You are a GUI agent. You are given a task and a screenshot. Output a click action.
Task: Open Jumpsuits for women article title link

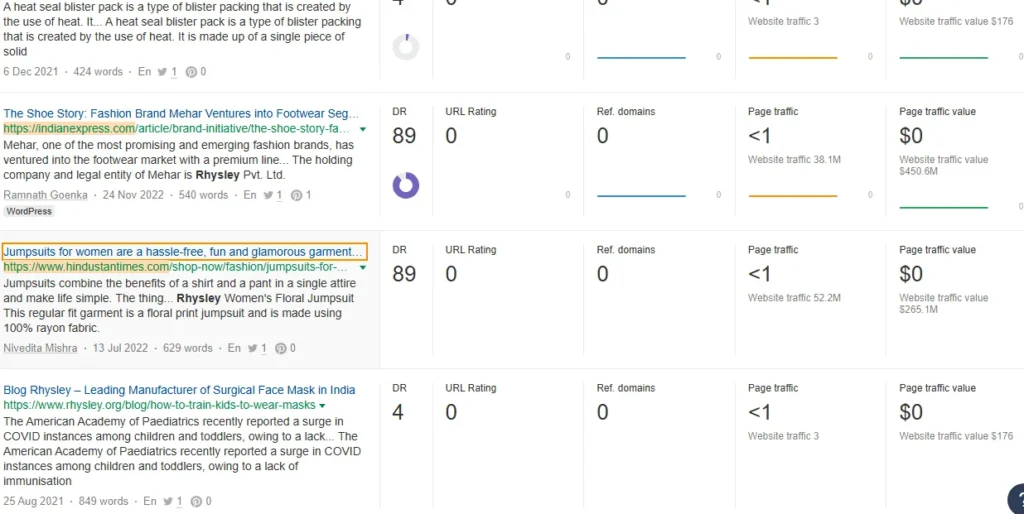pyautogui.click(x=183, y=252)
